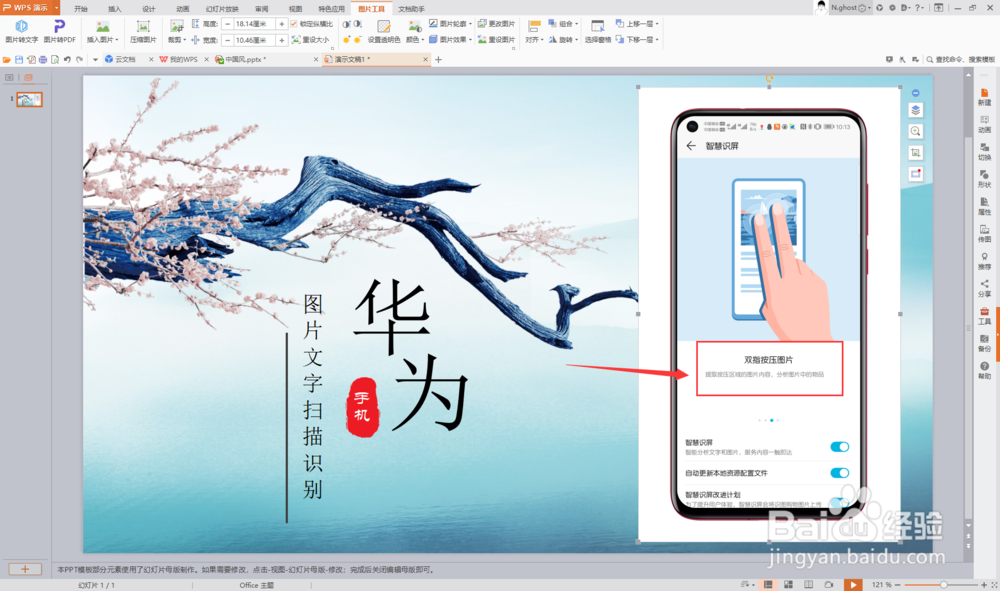Click the 更改图片 change picture button
This screenshot has width=1000, height=591.
tap(496, 24)
